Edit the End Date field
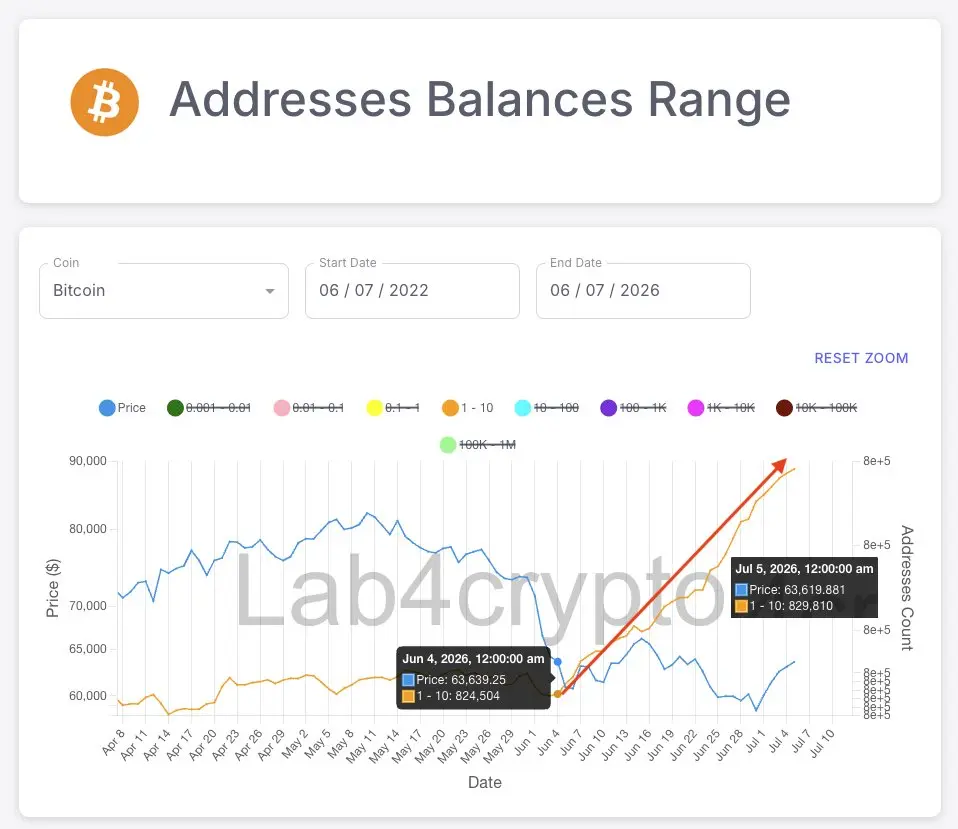 pos(643,291)
